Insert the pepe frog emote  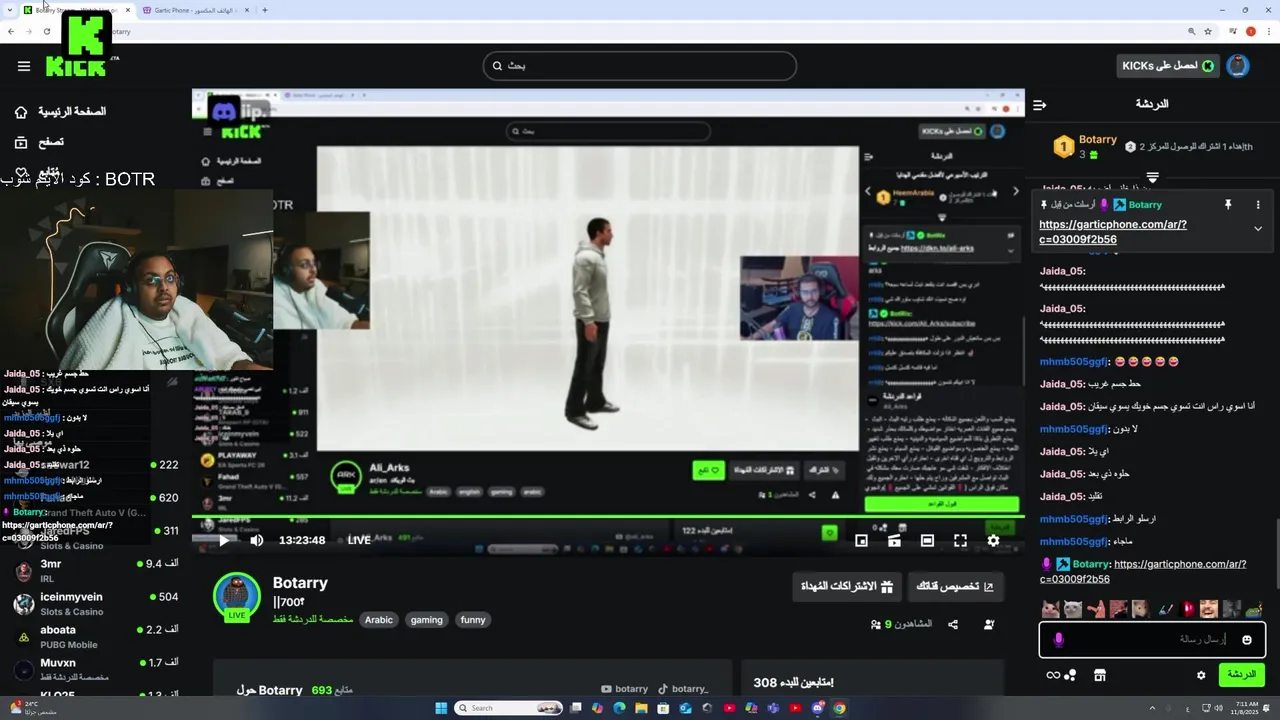tap(1254, 608)
